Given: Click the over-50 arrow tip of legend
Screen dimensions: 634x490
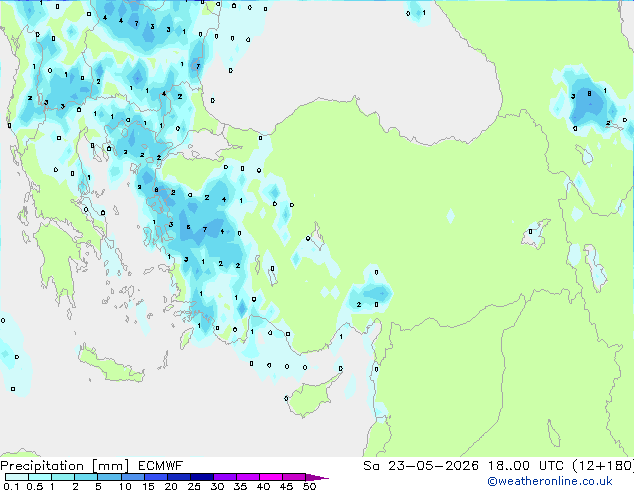Looking at the screenshot, I should (x=317, y=477).
